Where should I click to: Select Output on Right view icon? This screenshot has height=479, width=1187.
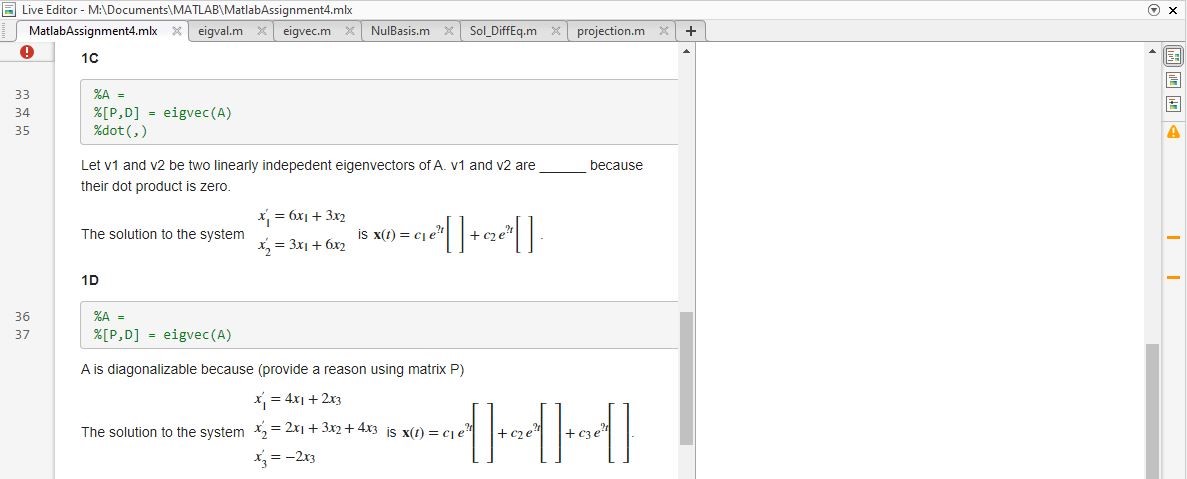[1173, 57]
